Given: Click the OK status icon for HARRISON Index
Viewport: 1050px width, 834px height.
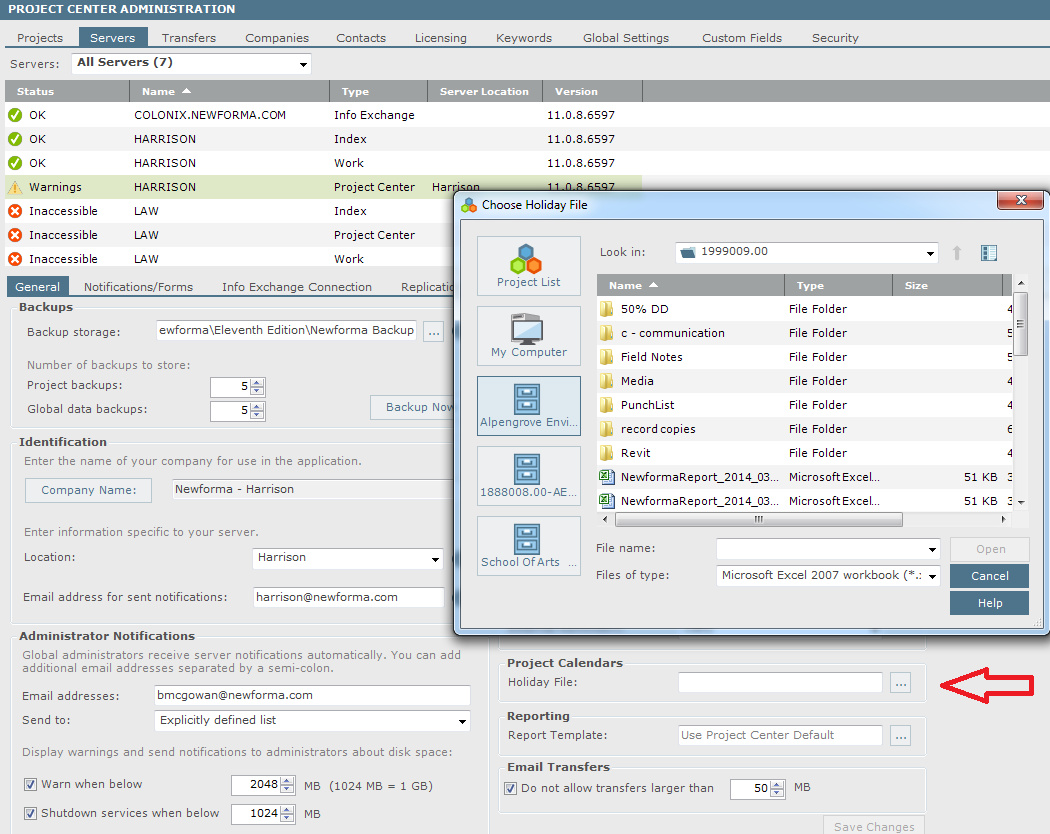Looking at the screenshot, I should [x=15, y=139].
